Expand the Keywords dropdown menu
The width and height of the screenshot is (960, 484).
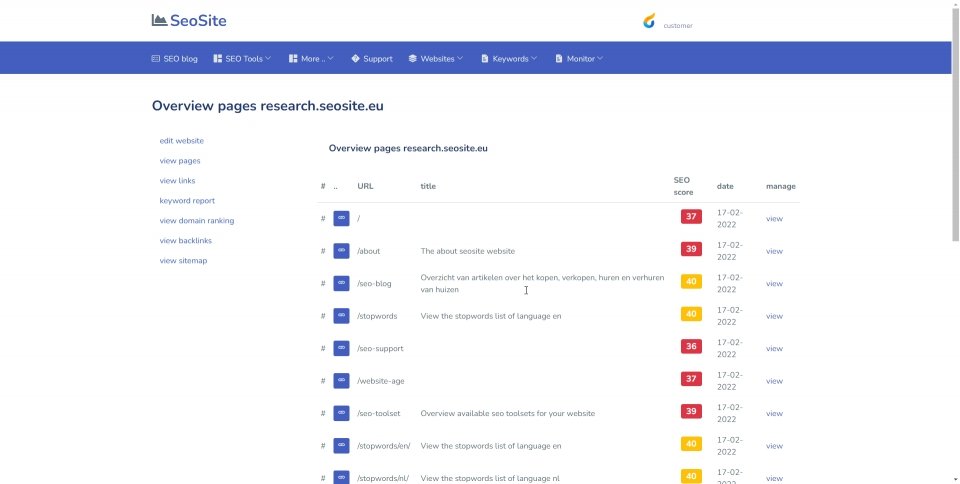(x=509, y=59)
